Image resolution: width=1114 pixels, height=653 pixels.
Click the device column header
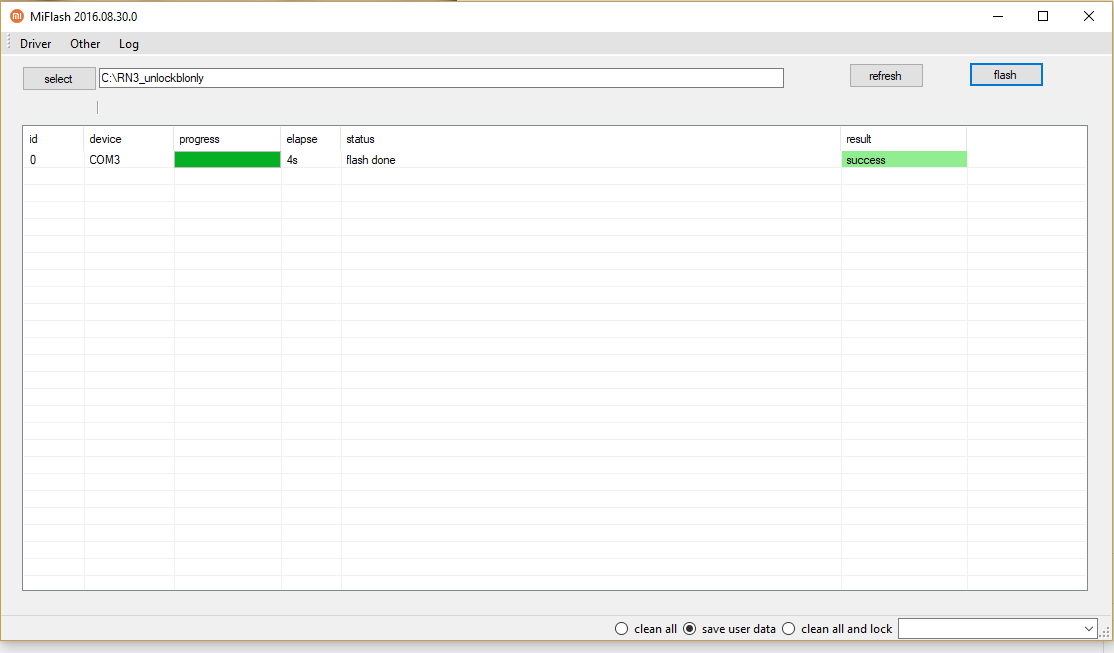(129, 139)
